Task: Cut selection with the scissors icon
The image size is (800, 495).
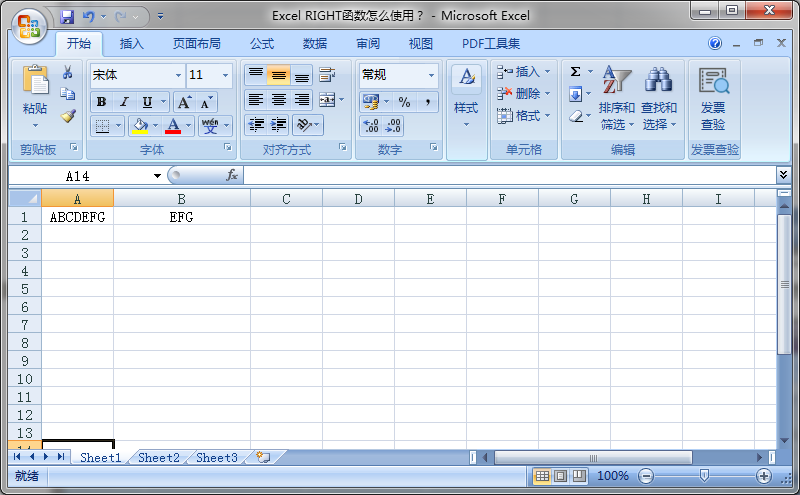Action: (x=67, y=72)
